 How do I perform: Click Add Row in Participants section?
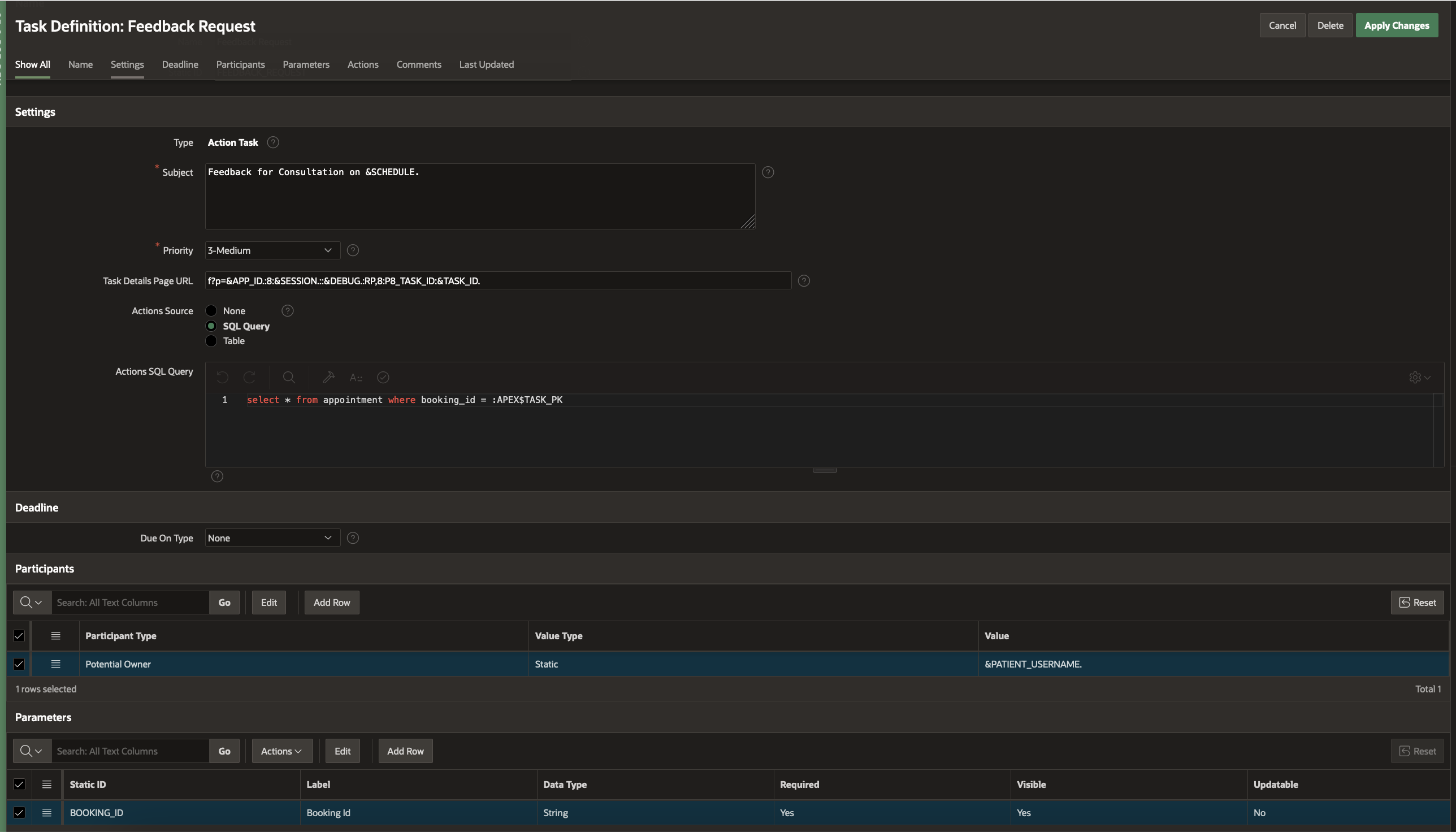coord(331,603)
